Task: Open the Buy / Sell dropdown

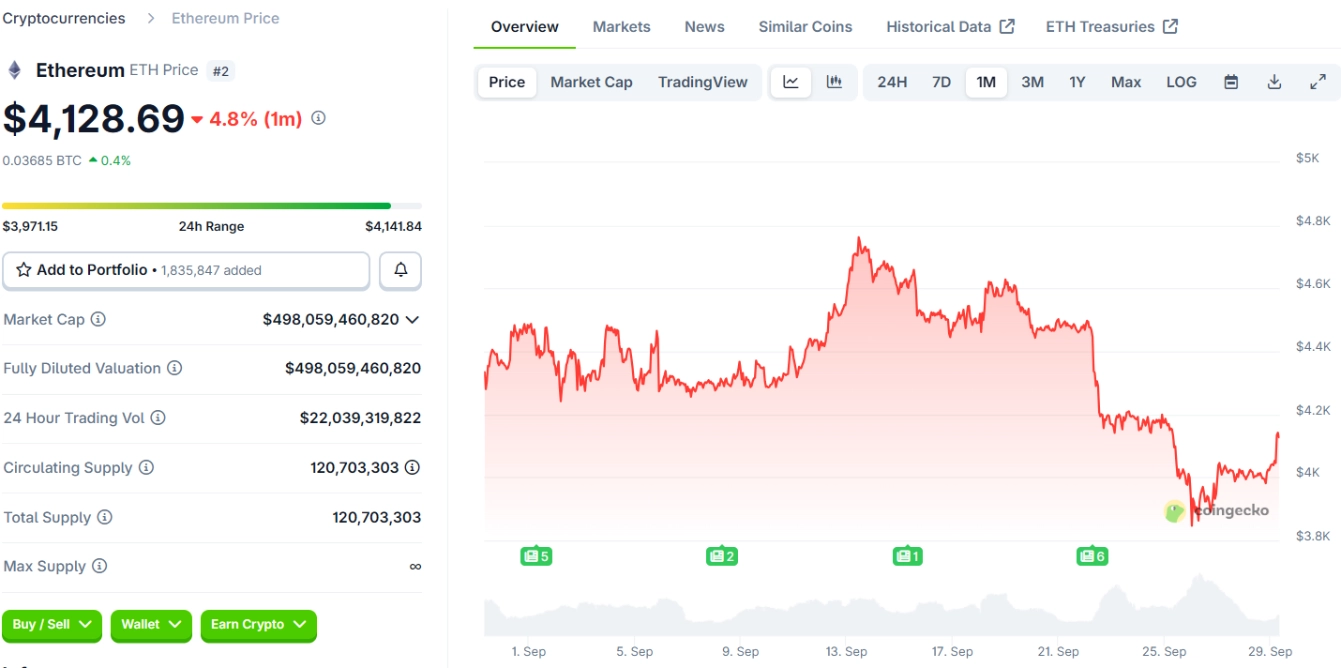Action: (52, 625)
